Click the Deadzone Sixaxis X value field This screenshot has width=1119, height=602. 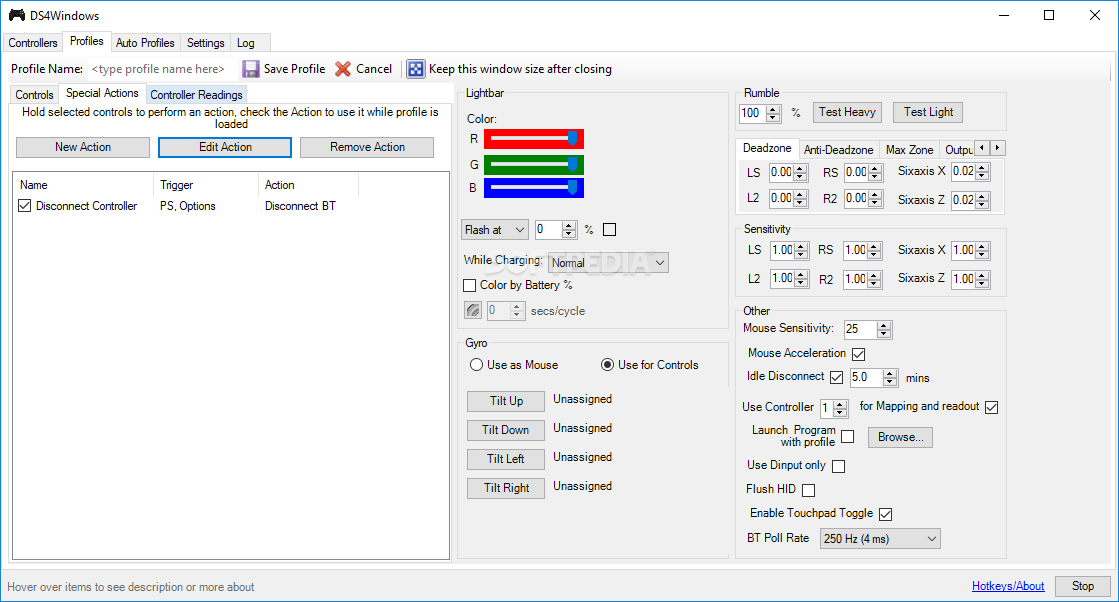coord(963,172)
